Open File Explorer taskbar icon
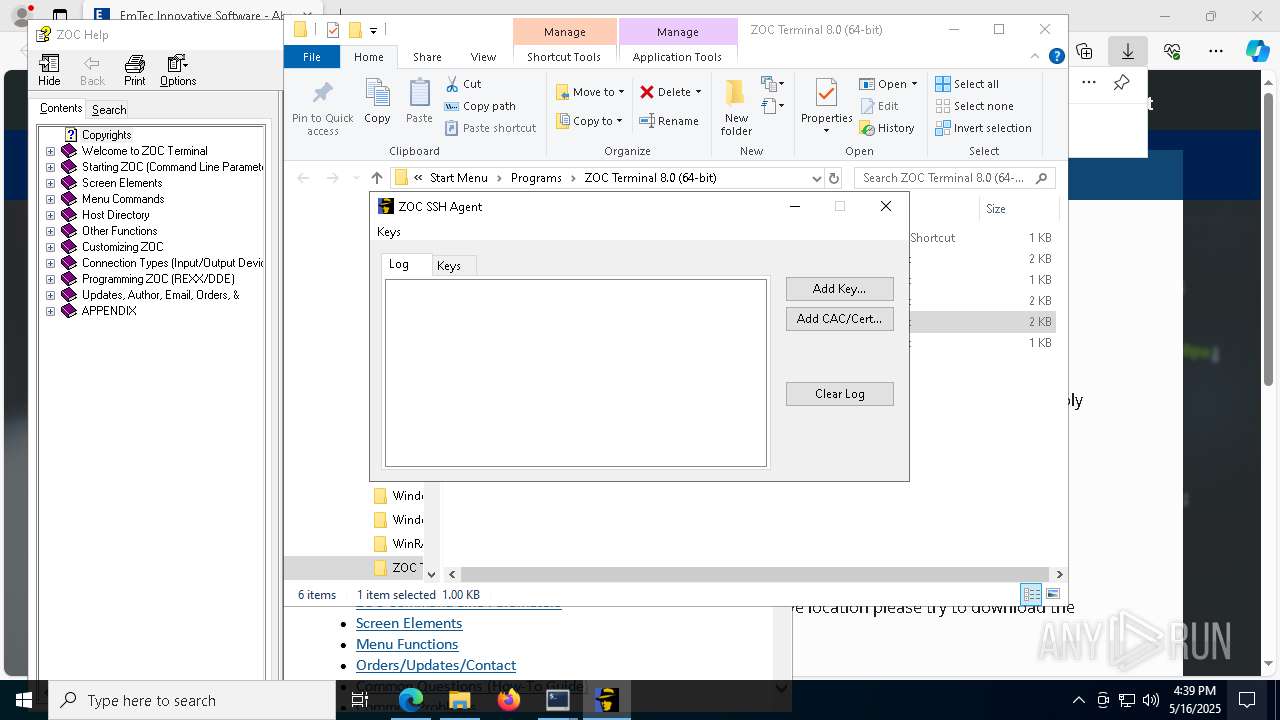The width and height of the screenshot is (1280, 720). click(460, 700)
